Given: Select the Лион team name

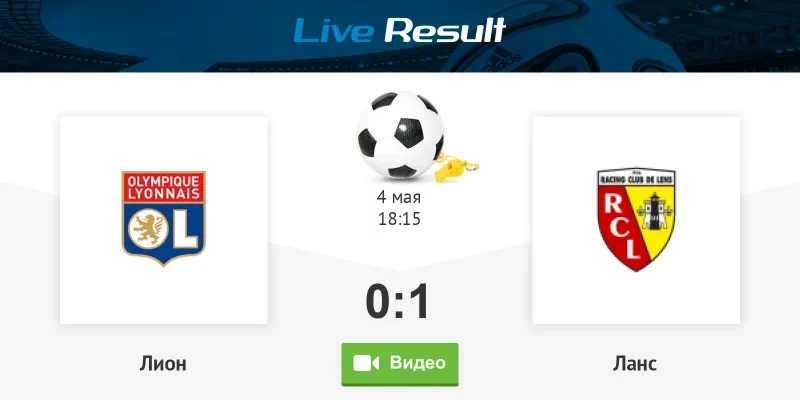Looking at the screenshot, I should [x=163, y=364].
